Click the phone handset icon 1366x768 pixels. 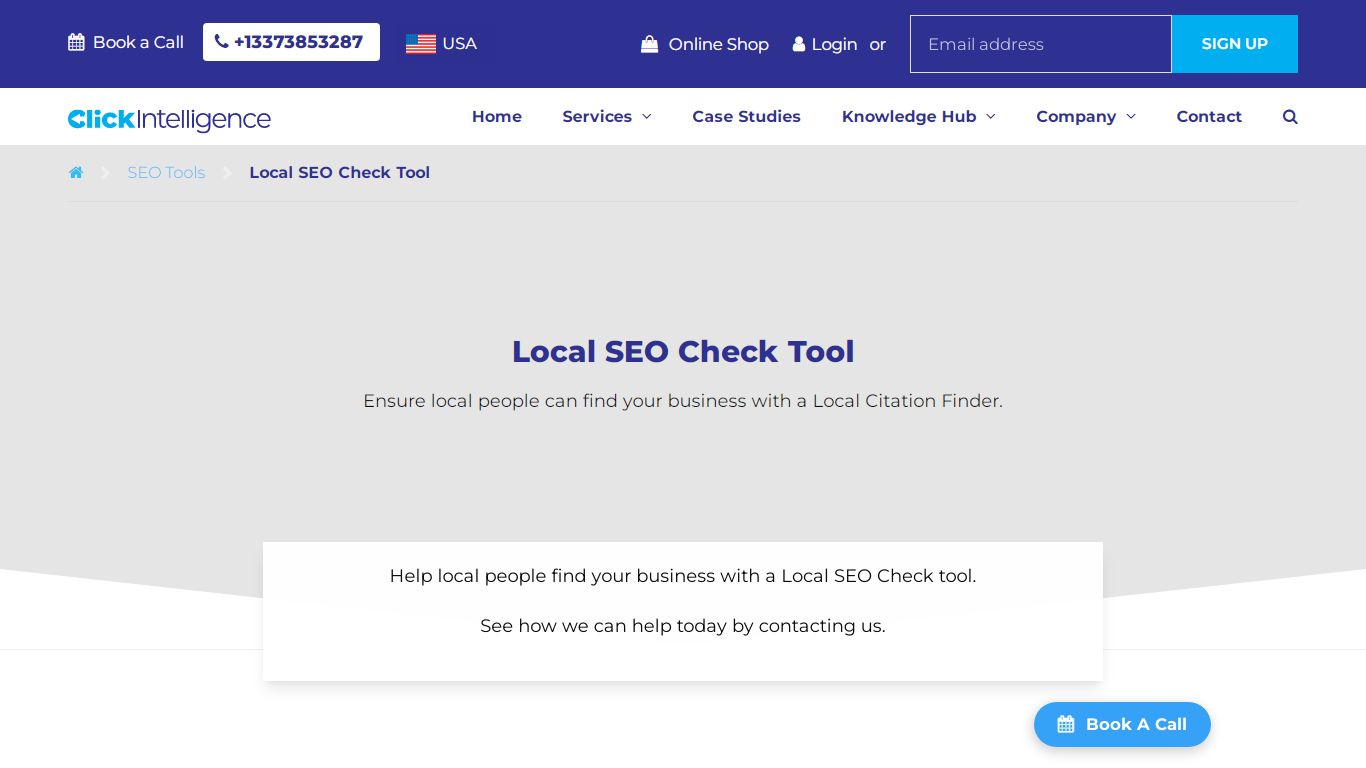click(x=221, y=42)
